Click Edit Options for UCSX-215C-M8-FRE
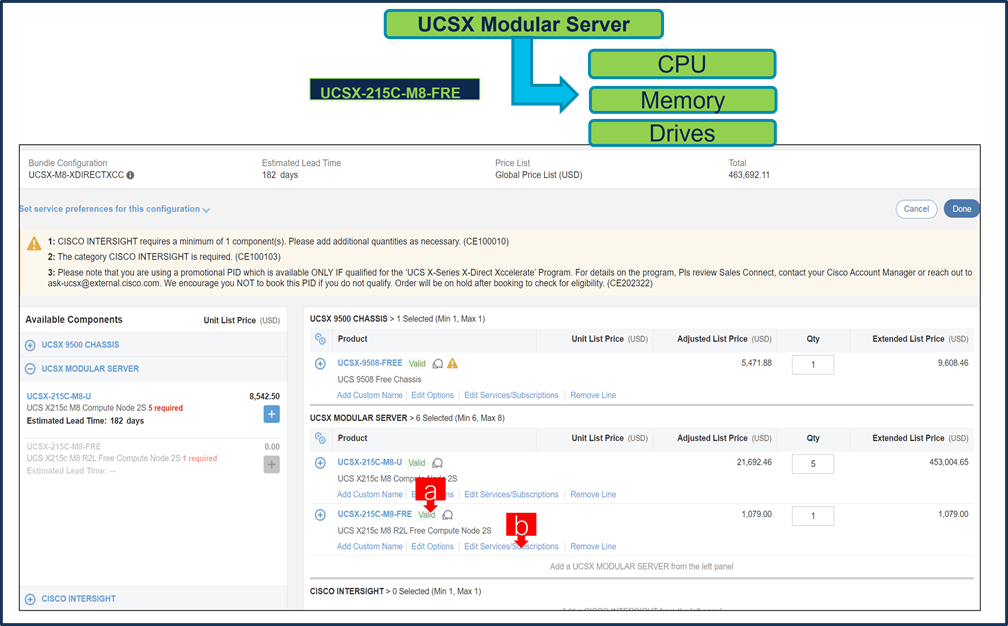1008x626 pixels. (433, 546)
